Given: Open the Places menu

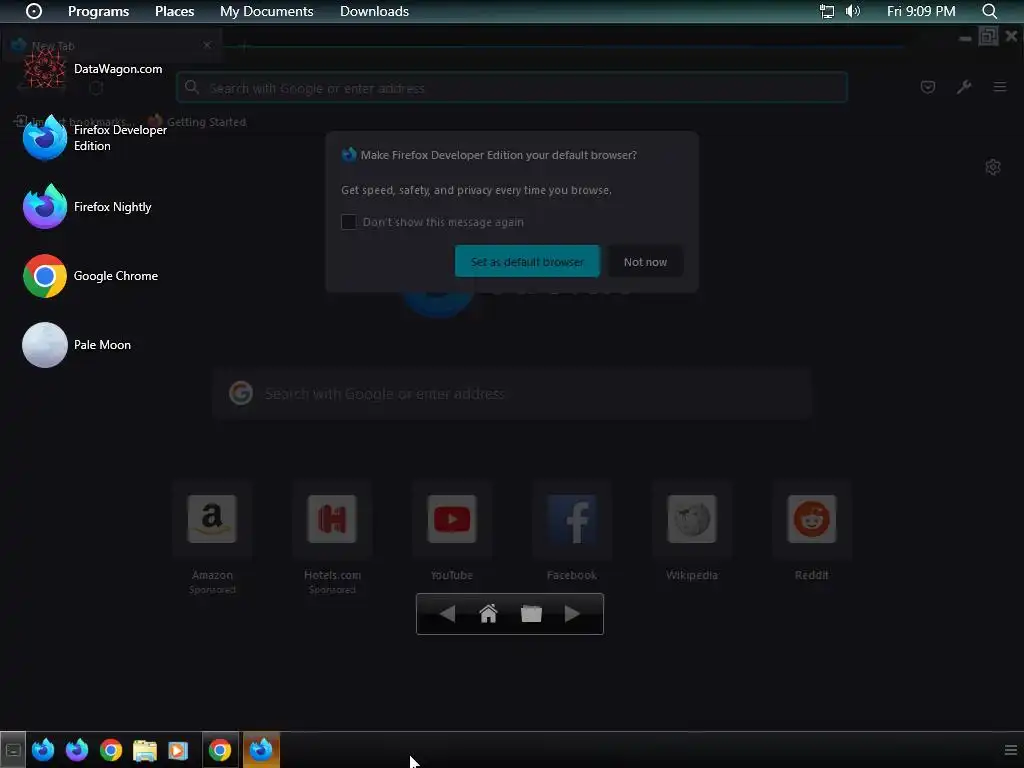Looking at the screenshot, I should pyautogui.click(x=174, y=11).
